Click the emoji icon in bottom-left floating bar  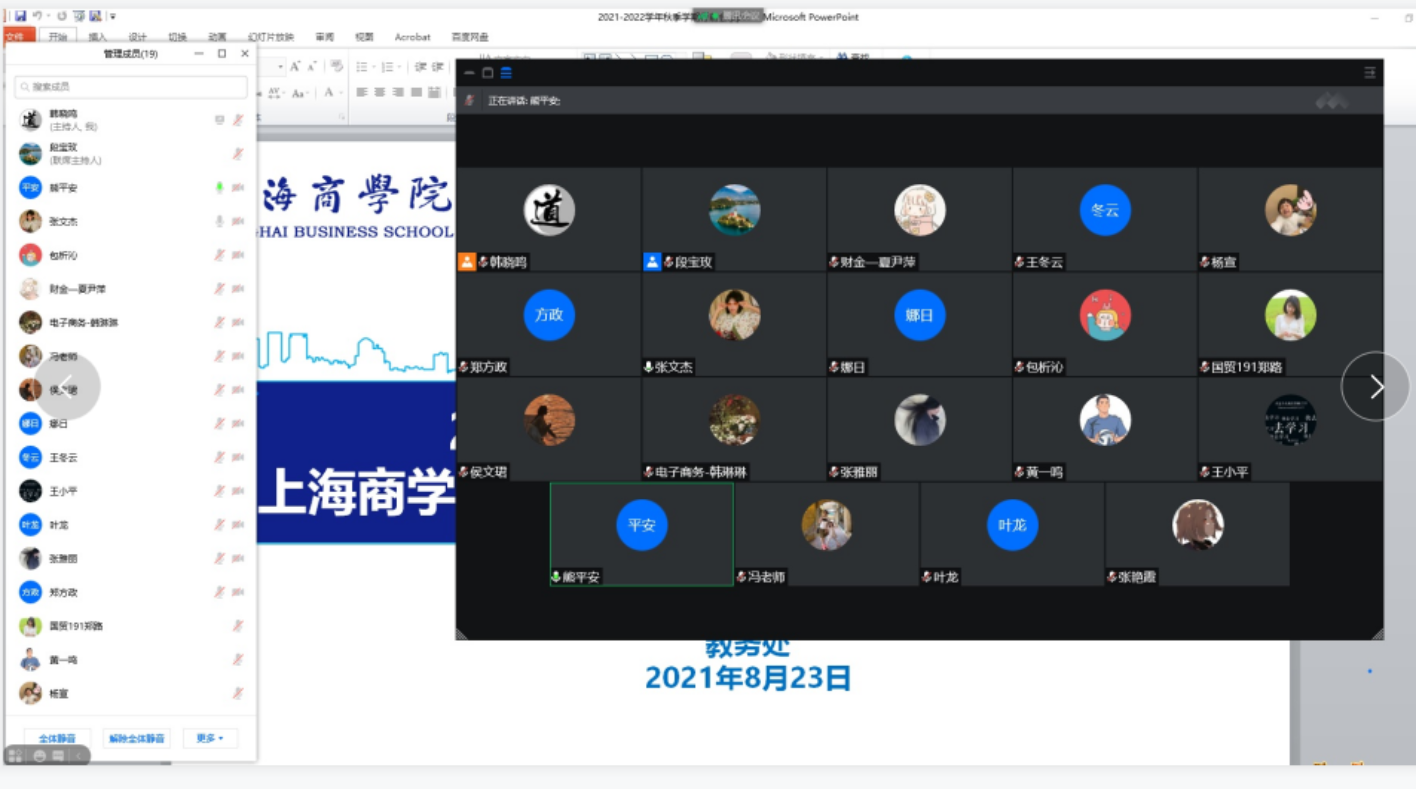(39, 756)
